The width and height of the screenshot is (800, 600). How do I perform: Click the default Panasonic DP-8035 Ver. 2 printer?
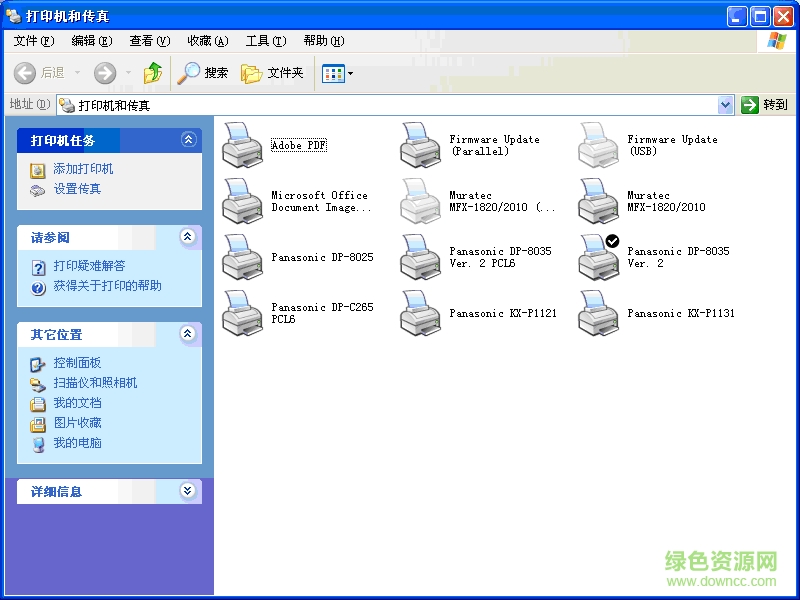click(598, 258)
